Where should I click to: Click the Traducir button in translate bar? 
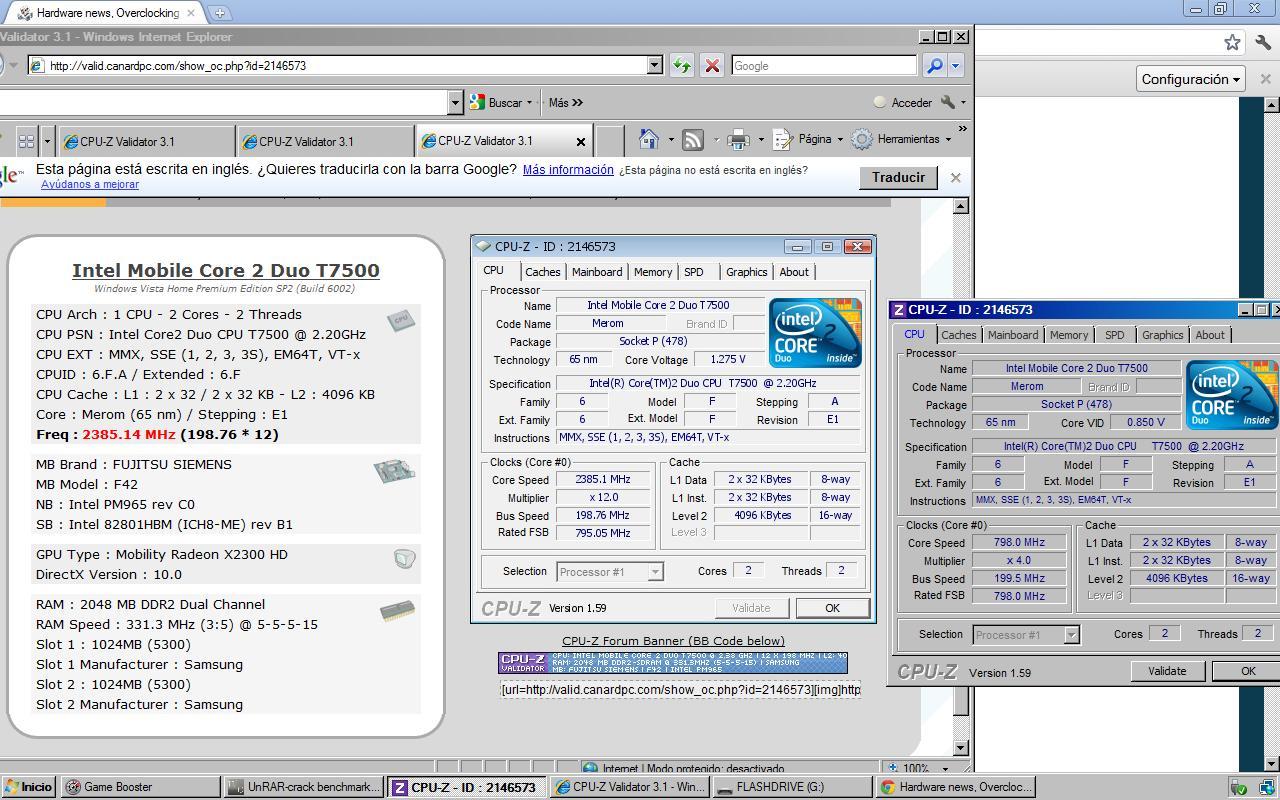[898, 177]
